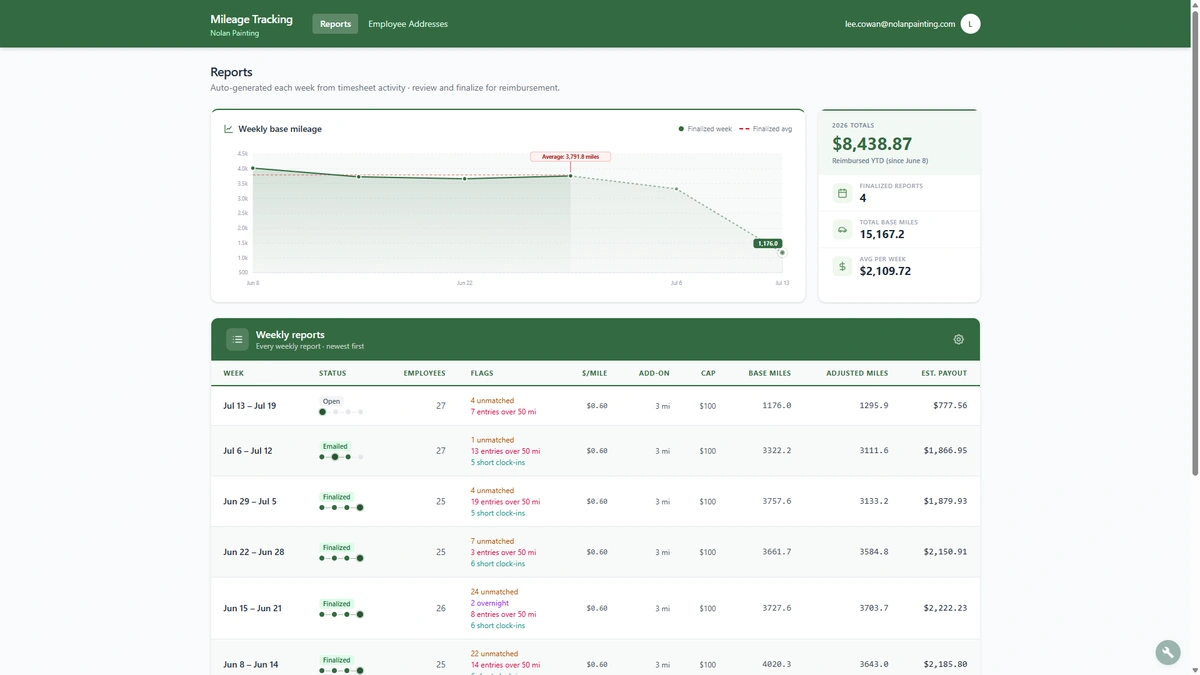This screenshot has width=1200, height=675.
Task: Click '19 entries over 50 mi' flag
Action: (505, 502)
